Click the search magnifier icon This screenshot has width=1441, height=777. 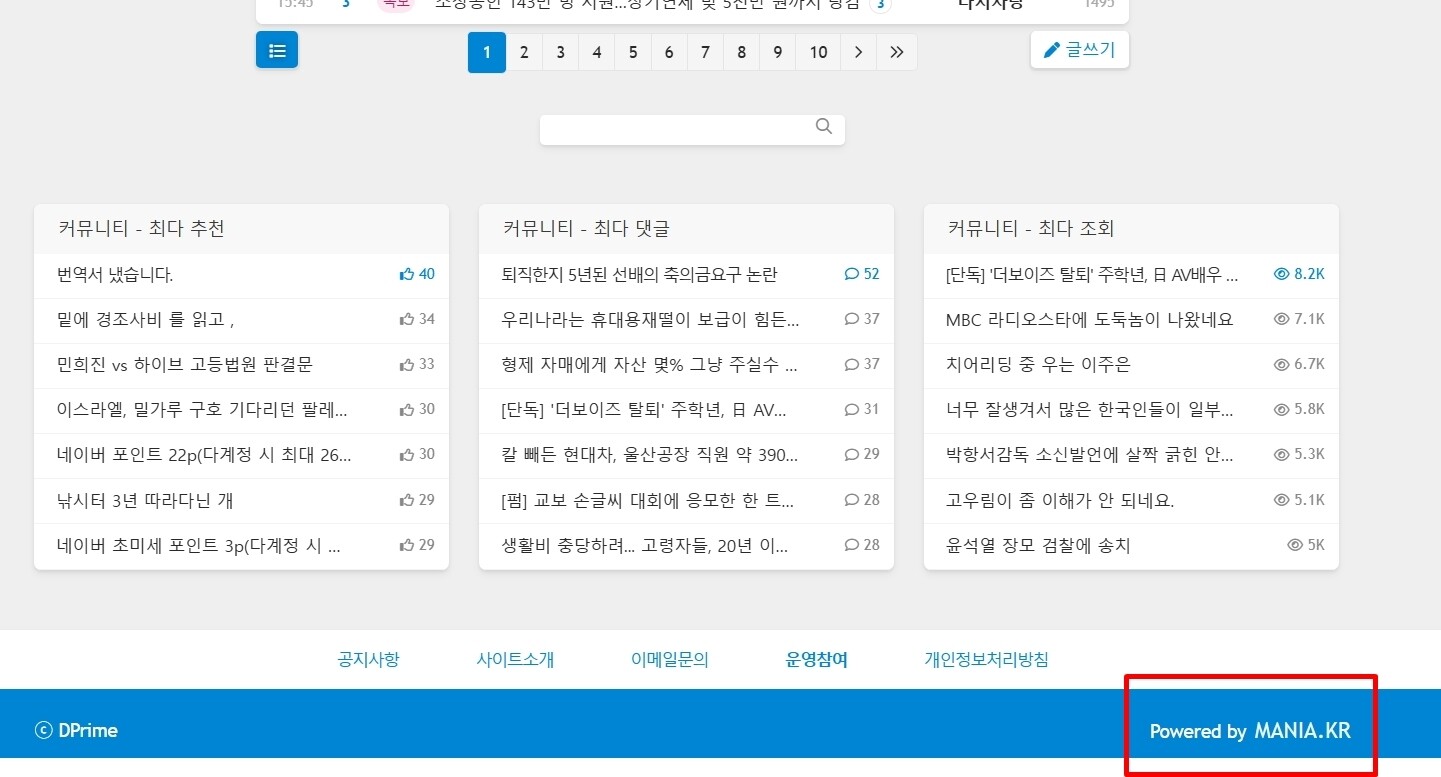(x=824, y=127)
